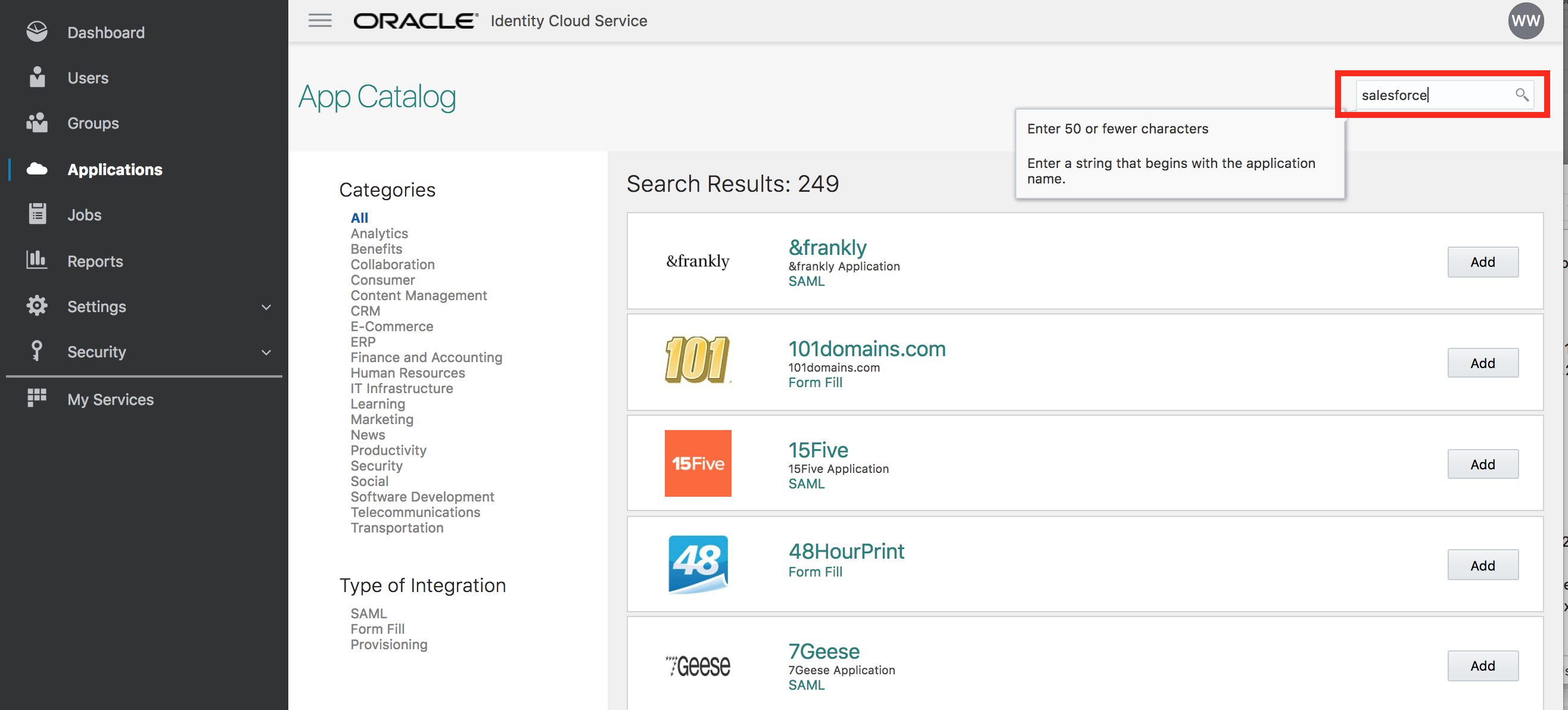Add the &frankly application
The image size is (1568, 710).
[x=1482, y=261]
